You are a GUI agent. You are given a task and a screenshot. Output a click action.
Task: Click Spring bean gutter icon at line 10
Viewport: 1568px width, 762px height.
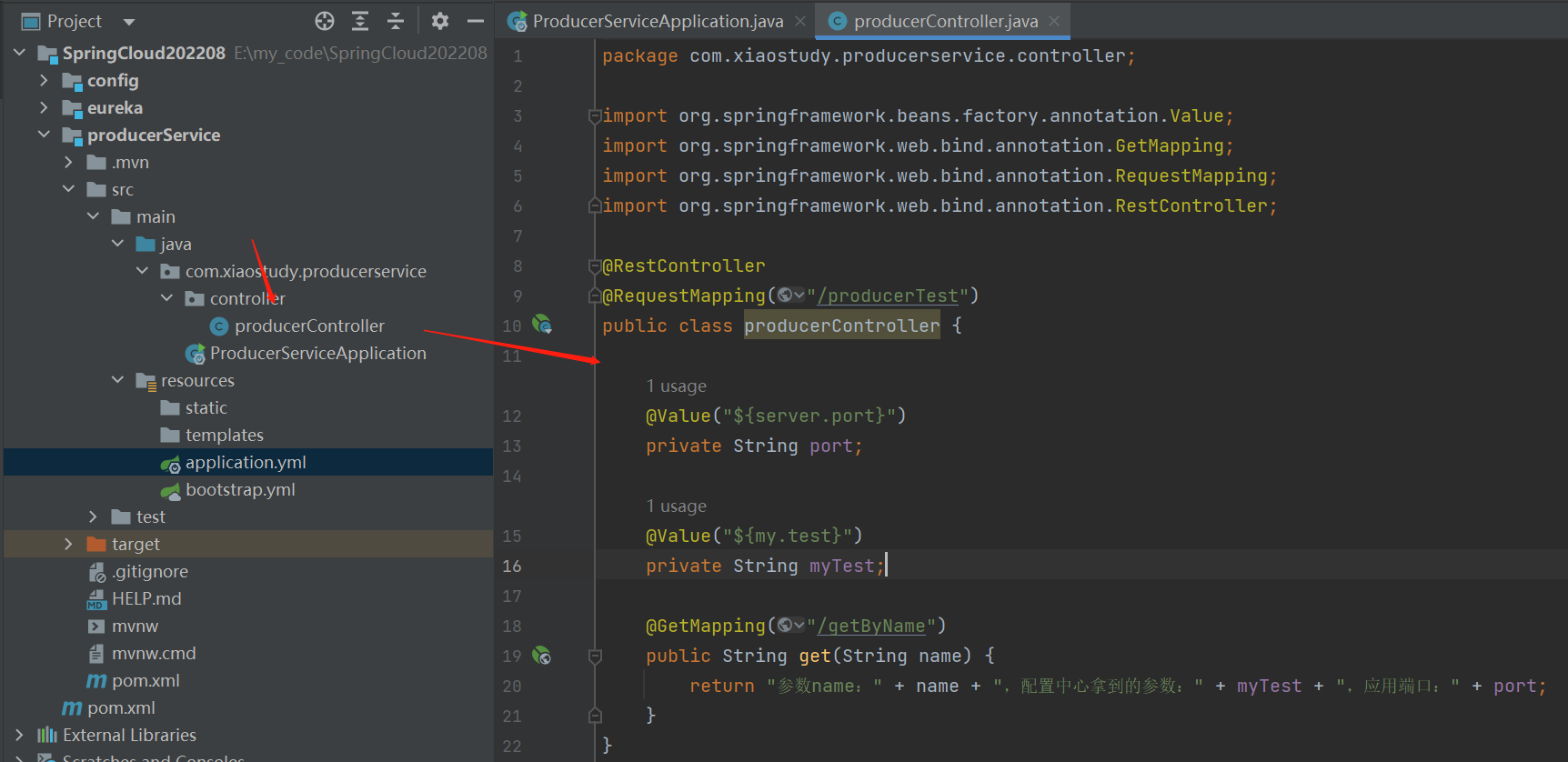pyautogui.click(x=542, y=324)
